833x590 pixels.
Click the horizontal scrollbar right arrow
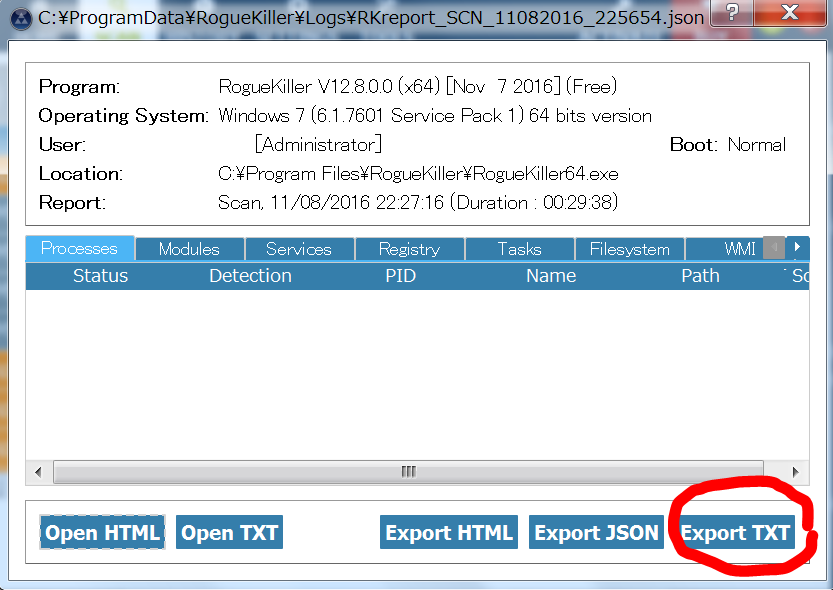(x=795, y=472)
